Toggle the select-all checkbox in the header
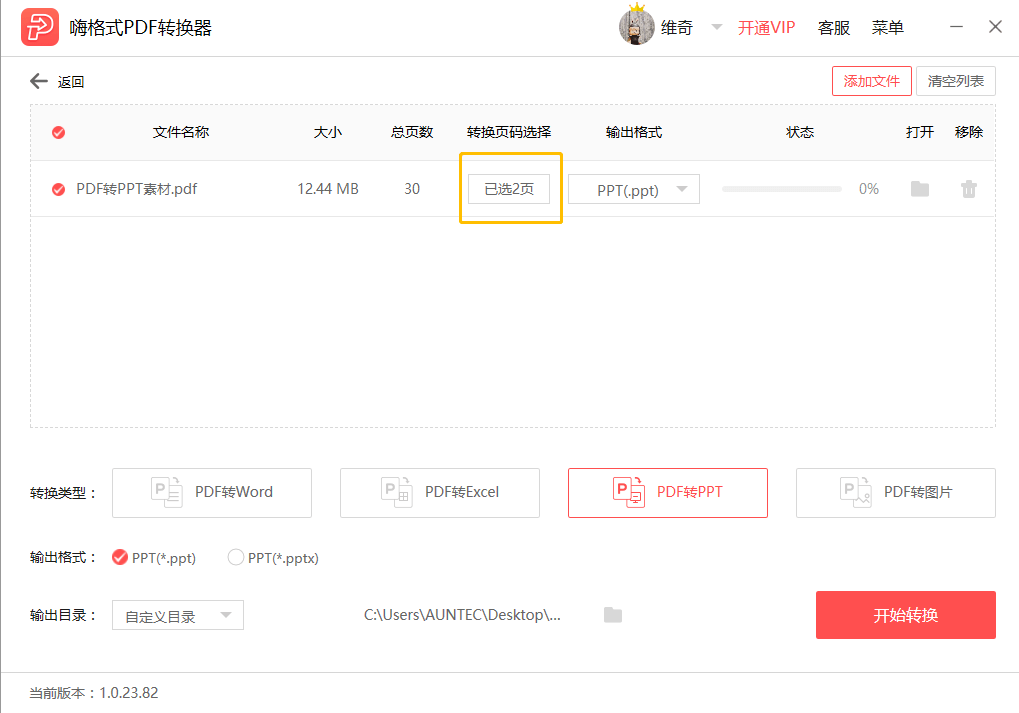 click(x=58, y=133)
